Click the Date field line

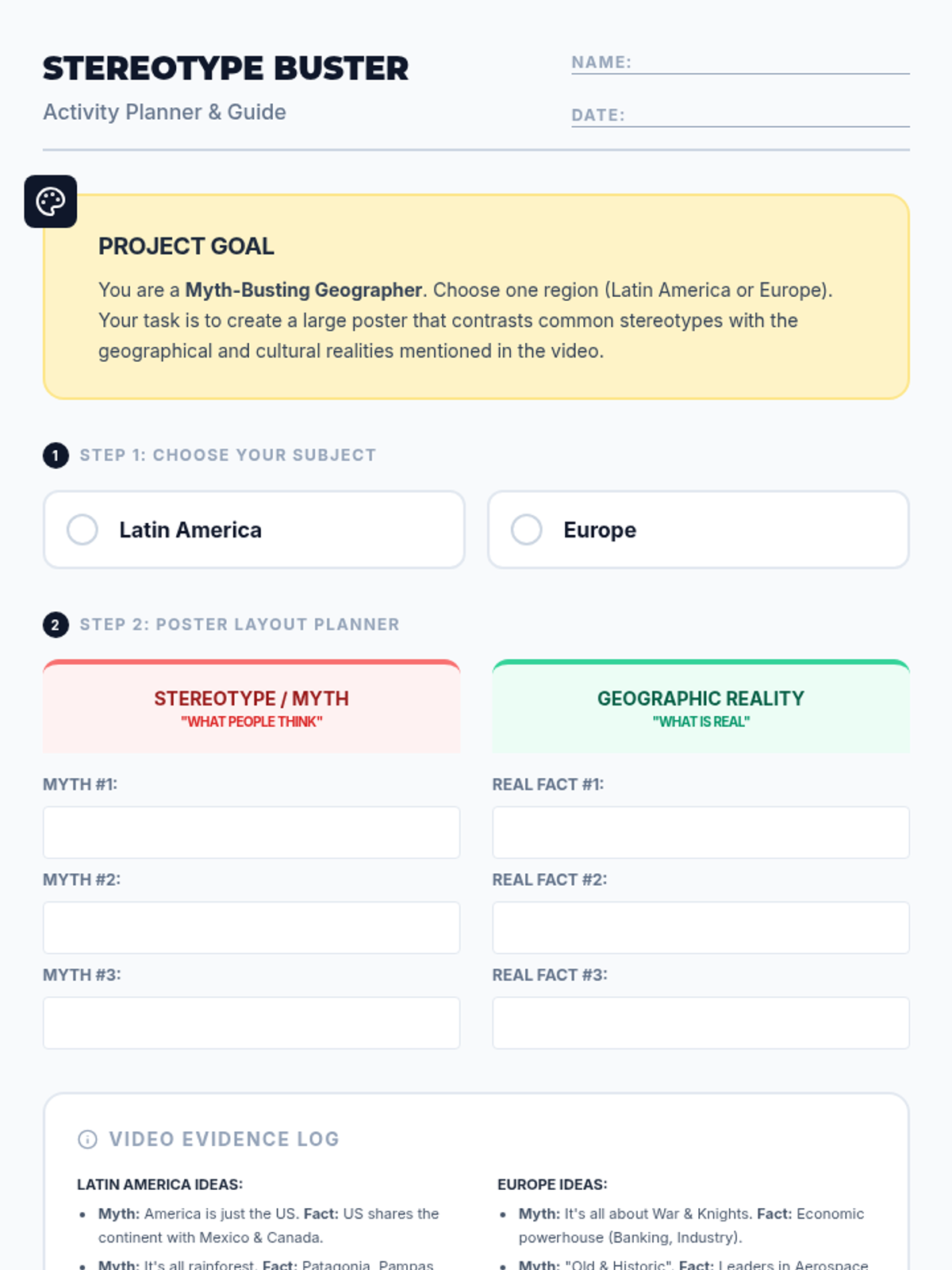[740, 115]
